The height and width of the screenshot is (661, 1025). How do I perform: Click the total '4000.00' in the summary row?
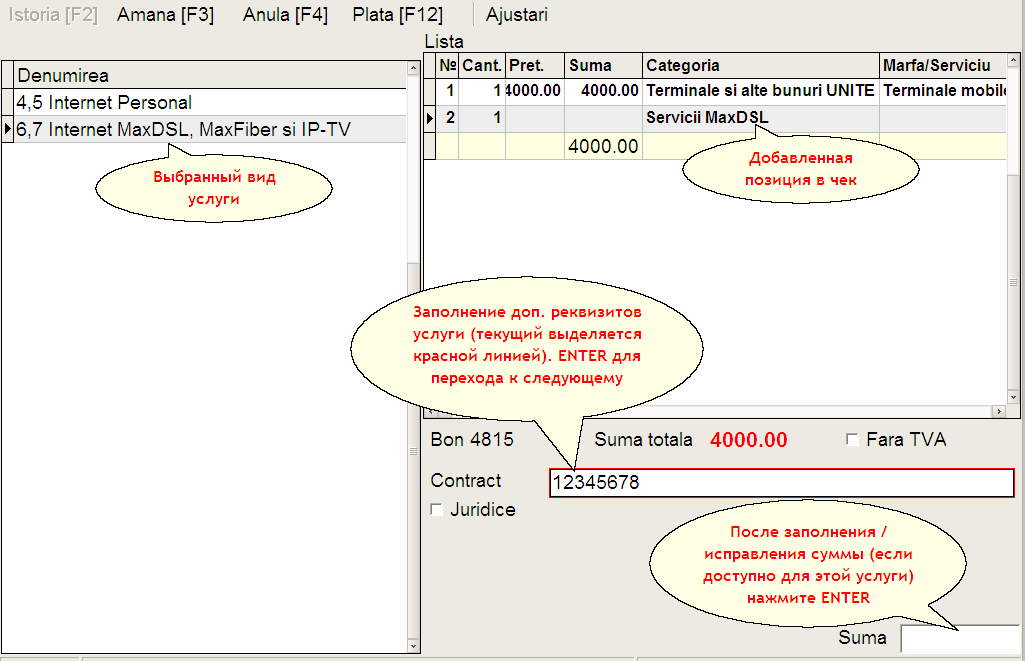click(603, 146)
